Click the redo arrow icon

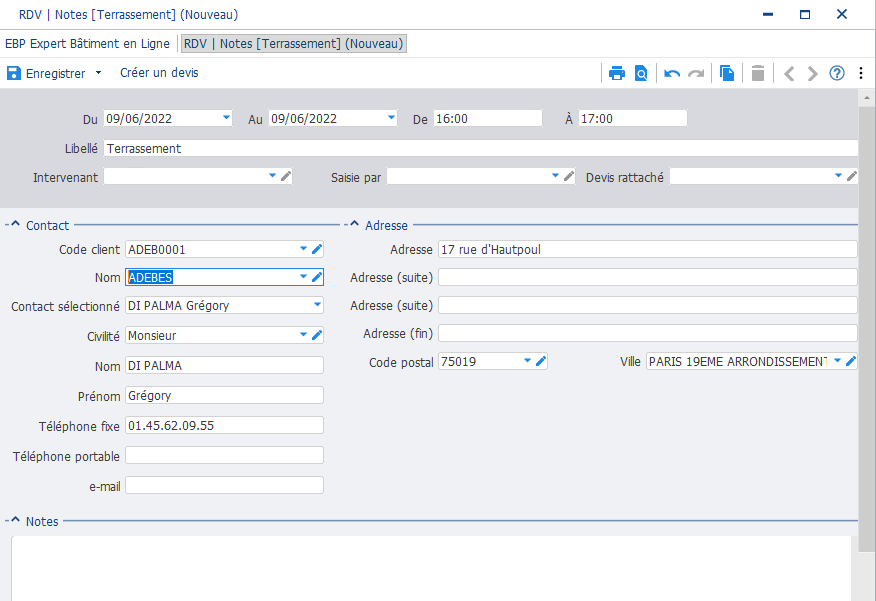click(696, 73)
